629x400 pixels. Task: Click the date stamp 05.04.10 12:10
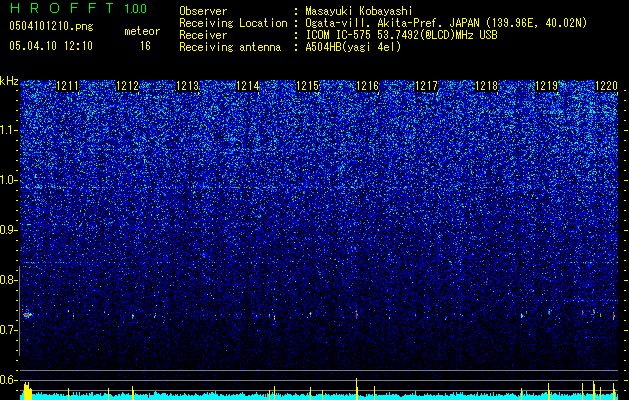pos(51,46)
